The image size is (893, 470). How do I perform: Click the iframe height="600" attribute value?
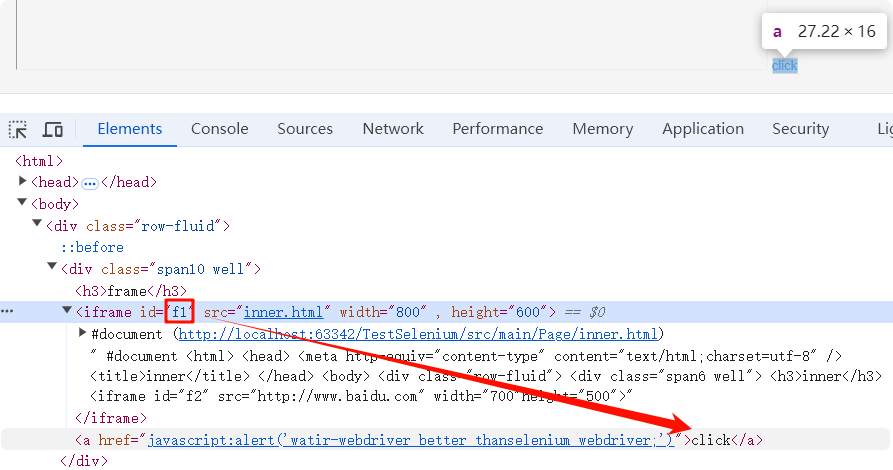click(528, 312)
